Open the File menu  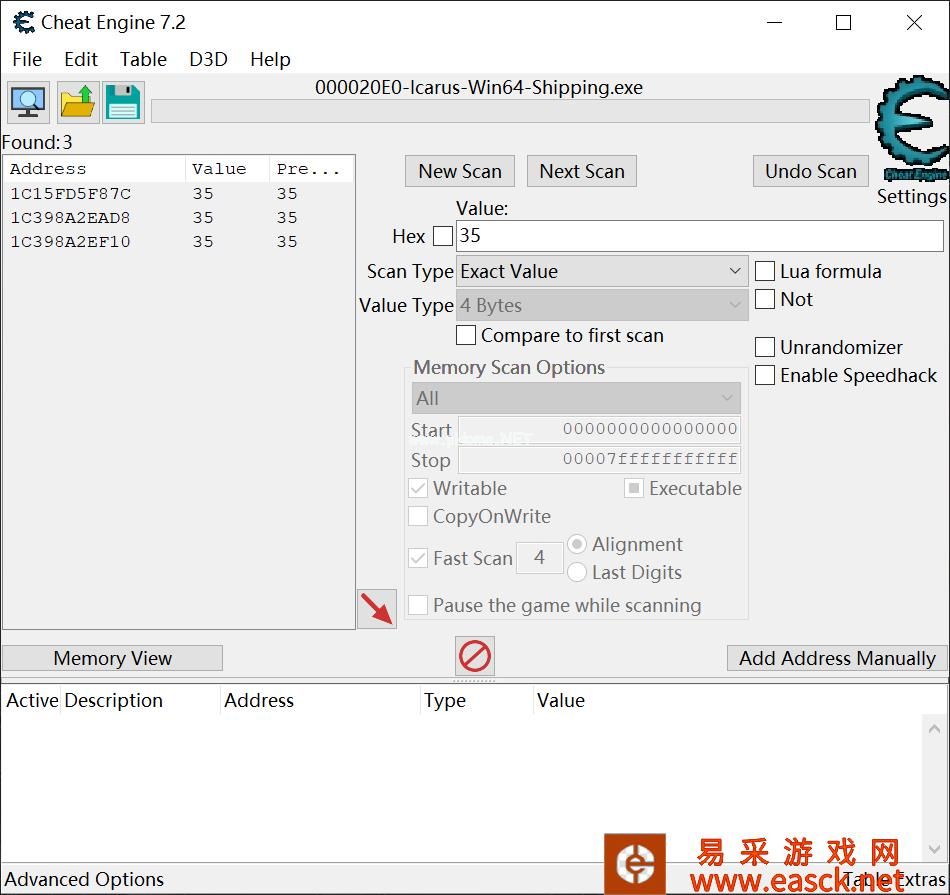coord(27,59)
